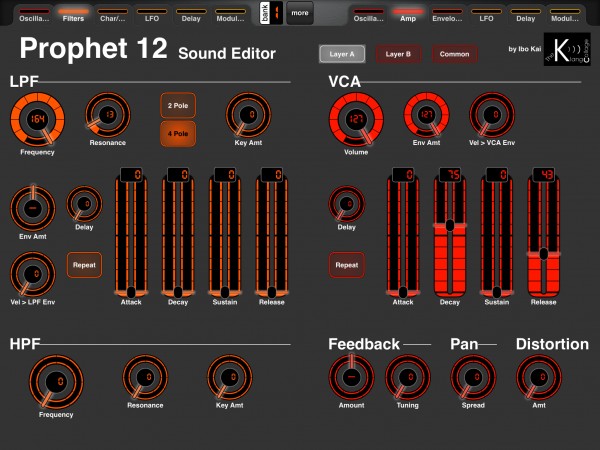Click the VCA Attack slider
The image size is (600, 450).
coord(403,235)
